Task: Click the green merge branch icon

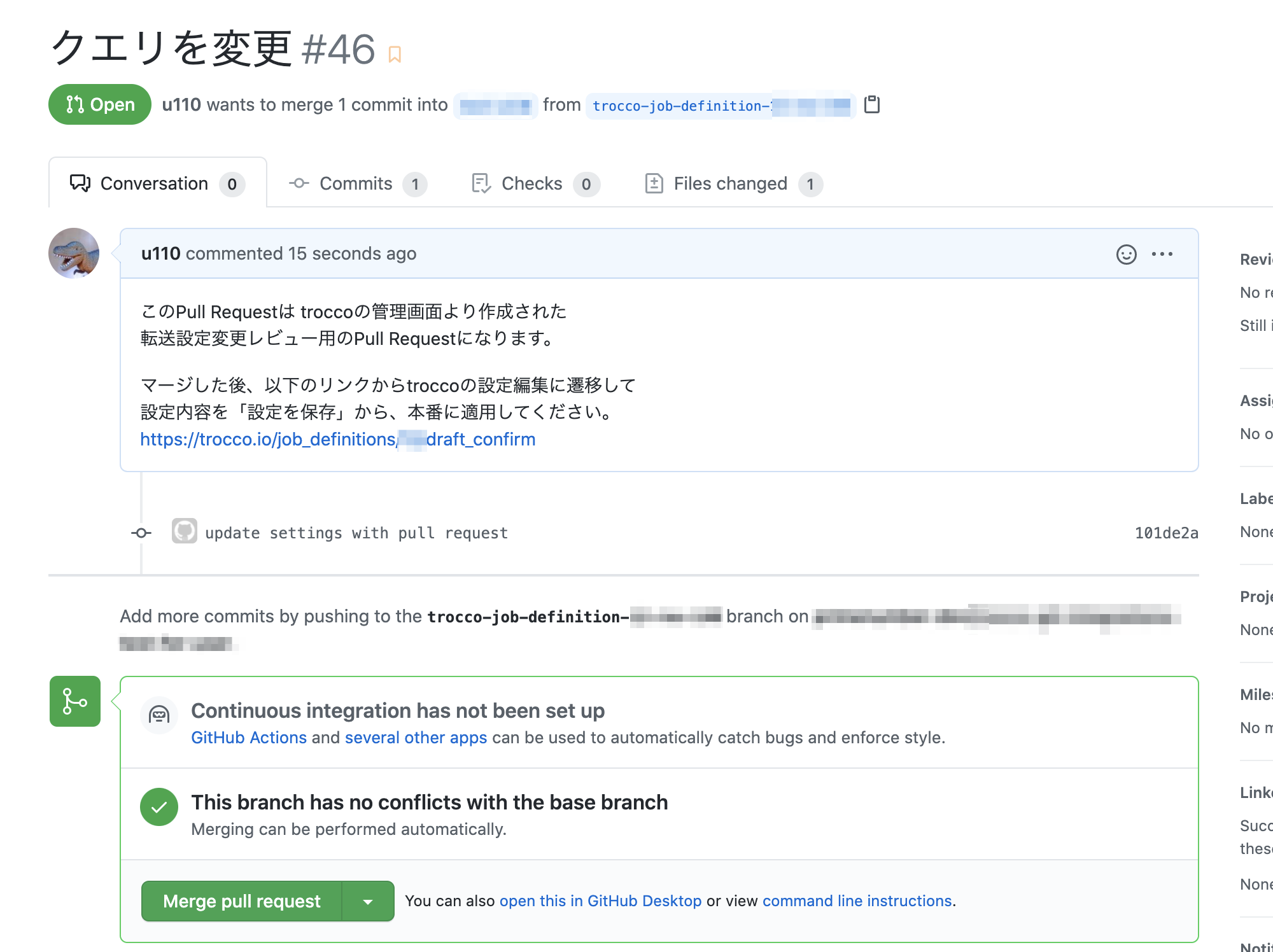Action: click(75, 701)
